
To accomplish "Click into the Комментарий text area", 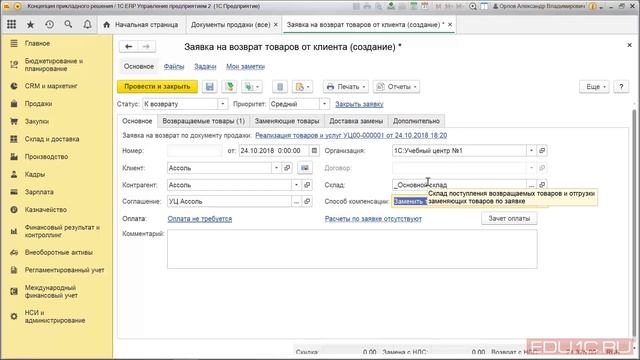I will (352, 249).
